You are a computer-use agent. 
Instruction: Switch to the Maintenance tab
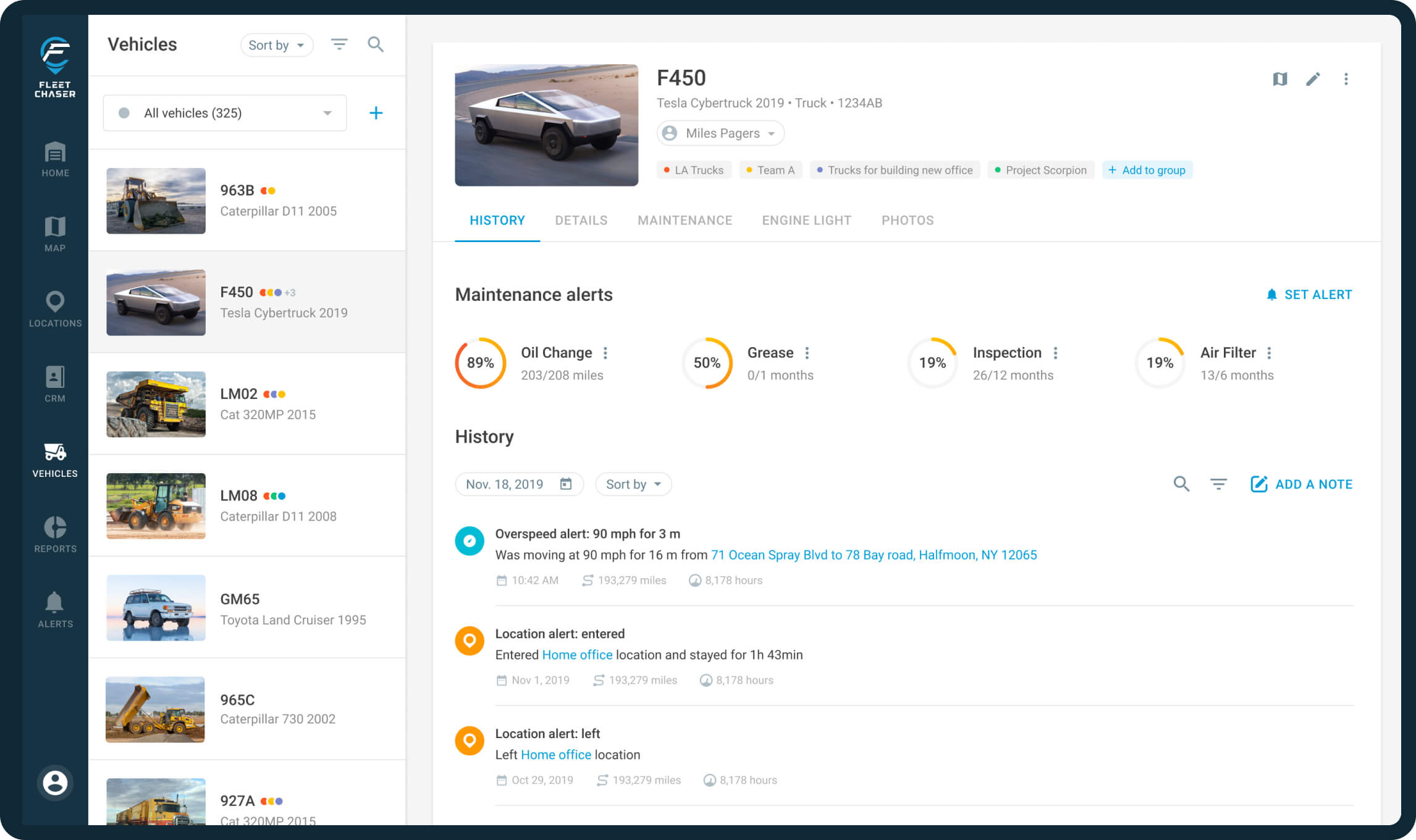[x=685, y=220]
